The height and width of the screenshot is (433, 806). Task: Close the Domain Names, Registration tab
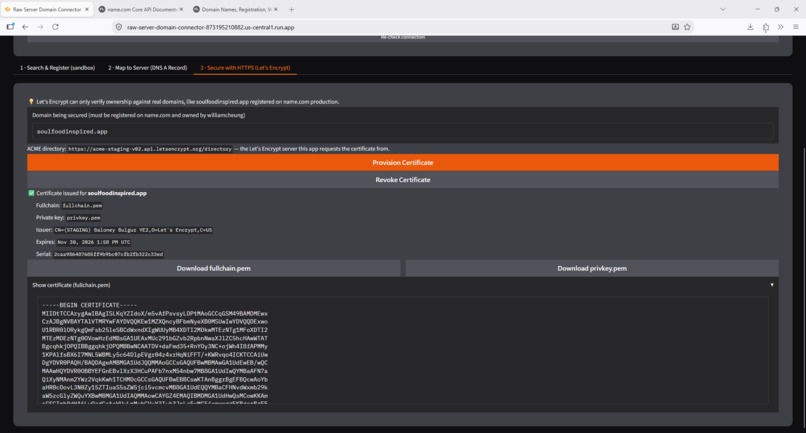point(276,9)
